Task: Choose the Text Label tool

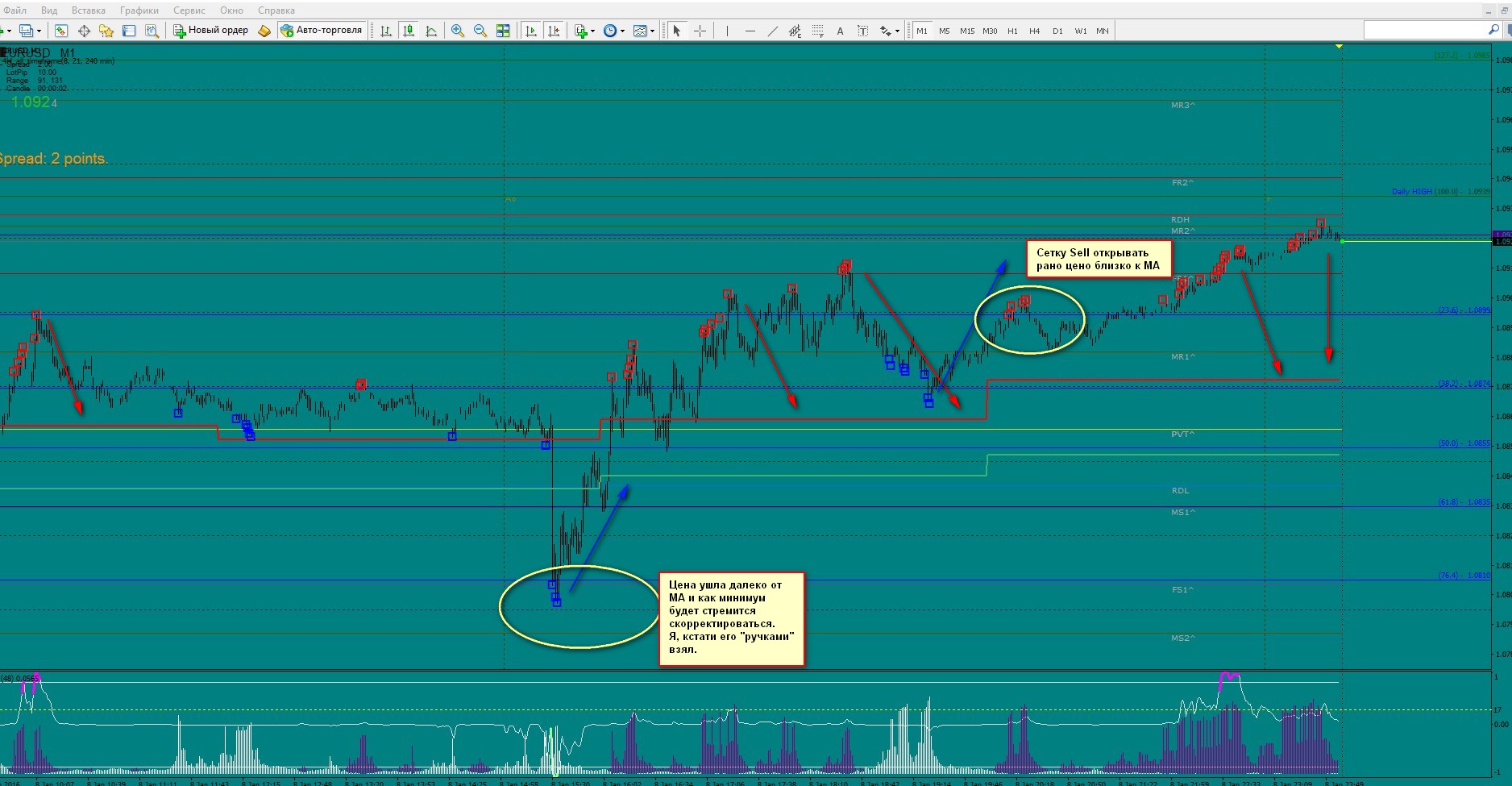Action: [863, 31]
